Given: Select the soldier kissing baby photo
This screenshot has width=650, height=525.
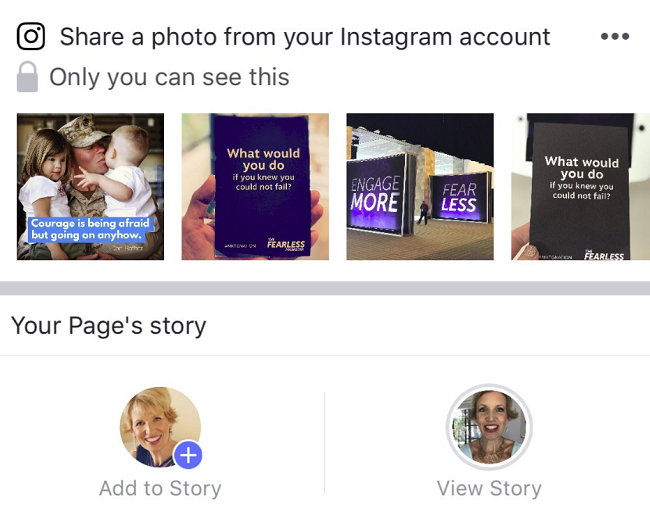Looking at the screenshot, I should coord(90,187).
